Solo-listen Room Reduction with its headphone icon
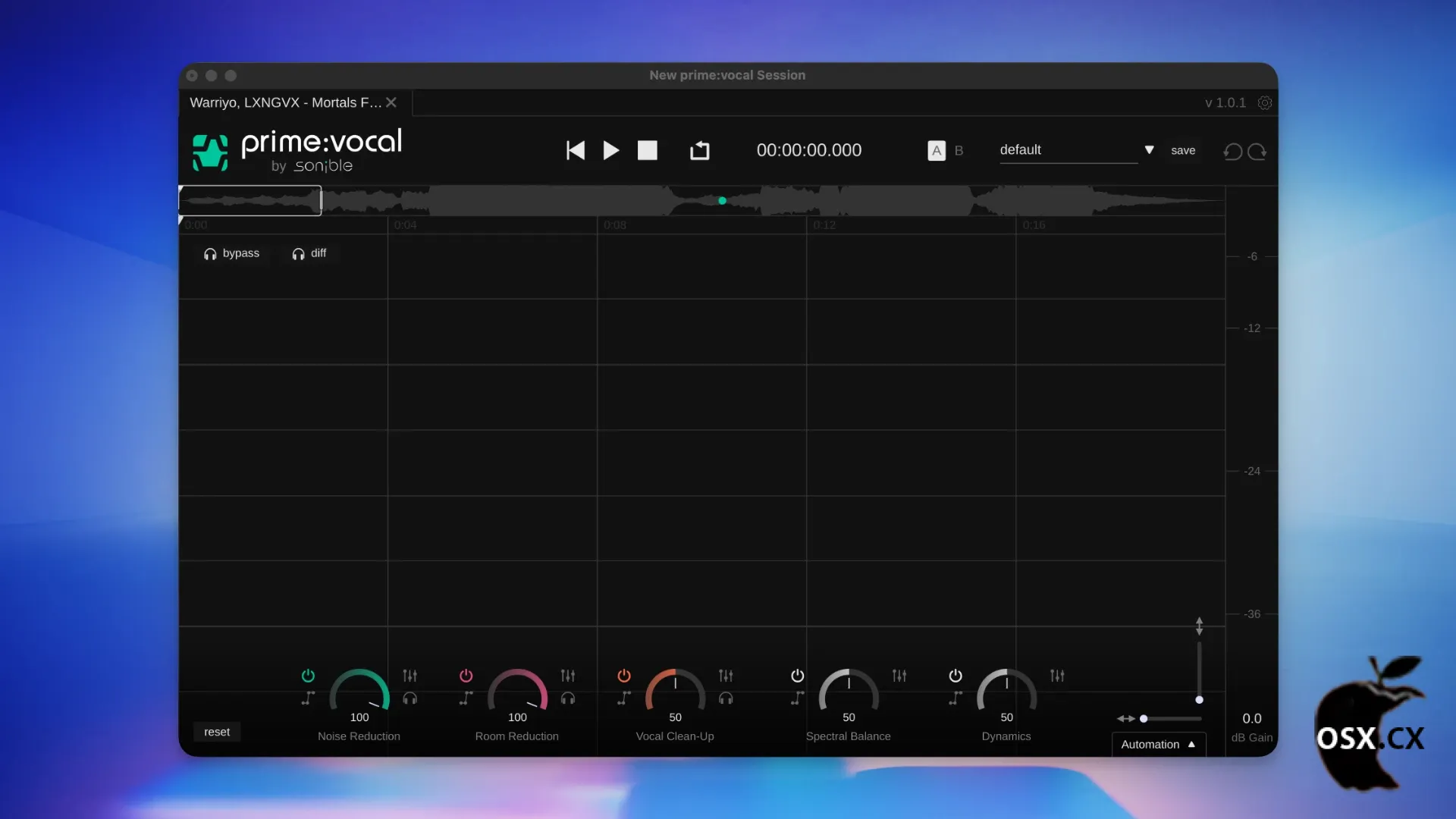The width and height of the screenshot is (1456, 819). pyautogui.click(x=568, y=698)
